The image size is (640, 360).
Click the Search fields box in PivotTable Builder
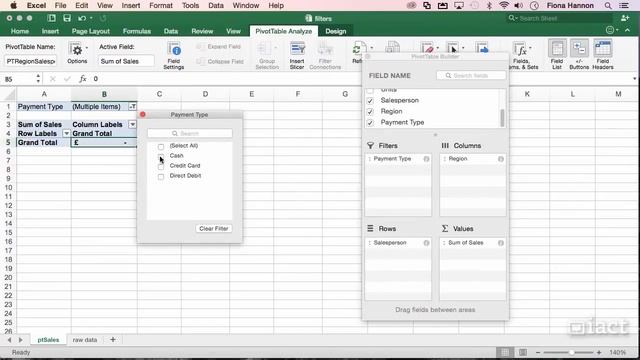pos(471,76)
